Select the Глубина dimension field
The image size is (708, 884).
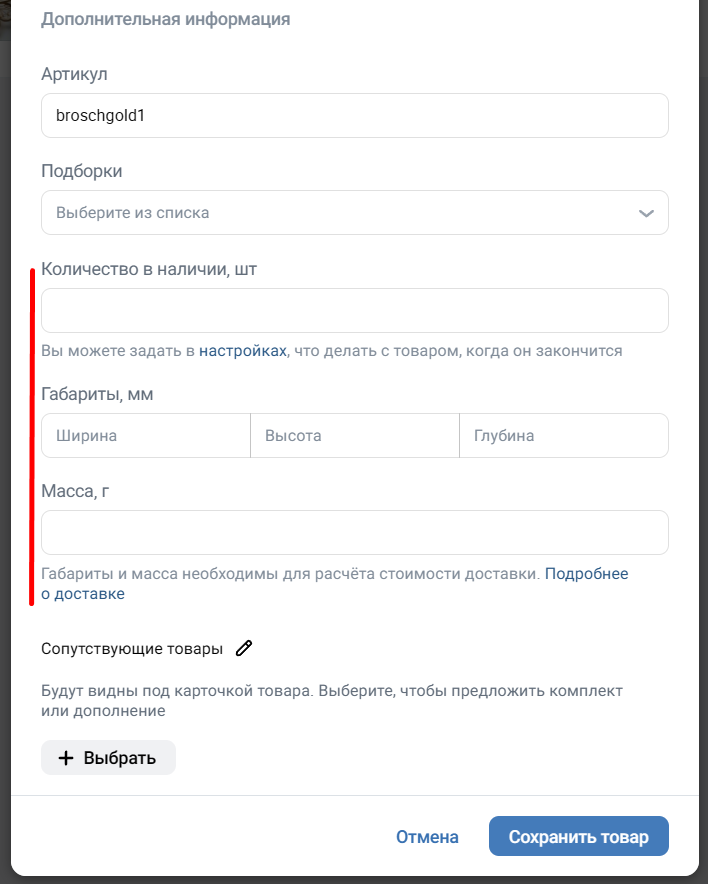pyautogui.click(x=563, y=436)
